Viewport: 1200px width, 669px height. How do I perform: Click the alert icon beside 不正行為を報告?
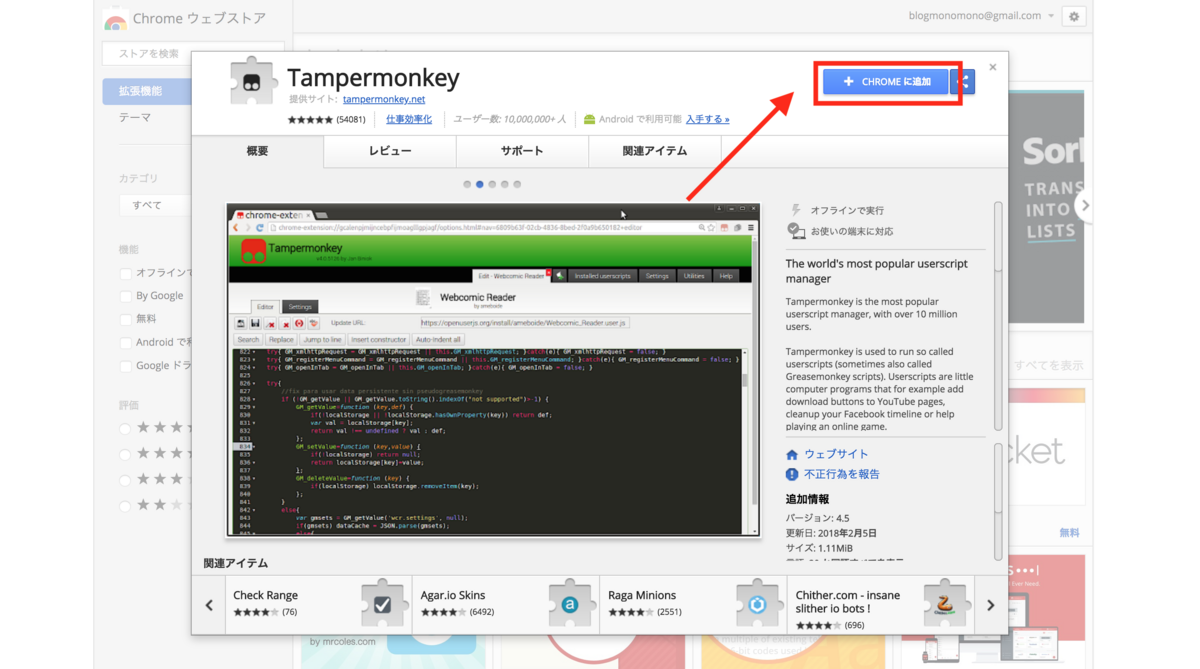tap(792, 474)
